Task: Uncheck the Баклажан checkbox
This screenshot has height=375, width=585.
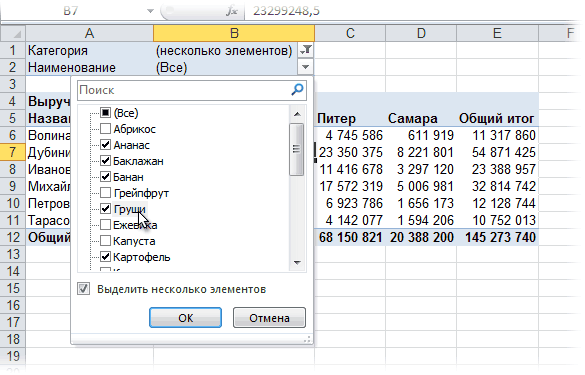Action: click(106, 161)
